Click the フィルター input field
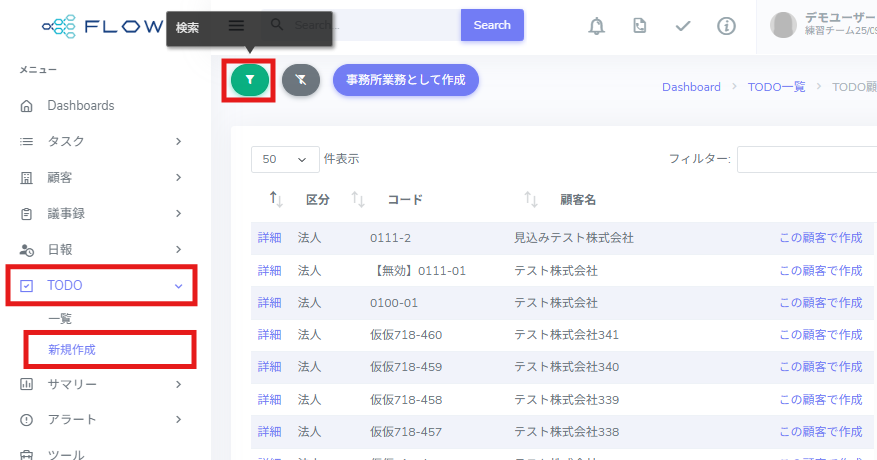The image size is (877, 460). click(806, 159)
